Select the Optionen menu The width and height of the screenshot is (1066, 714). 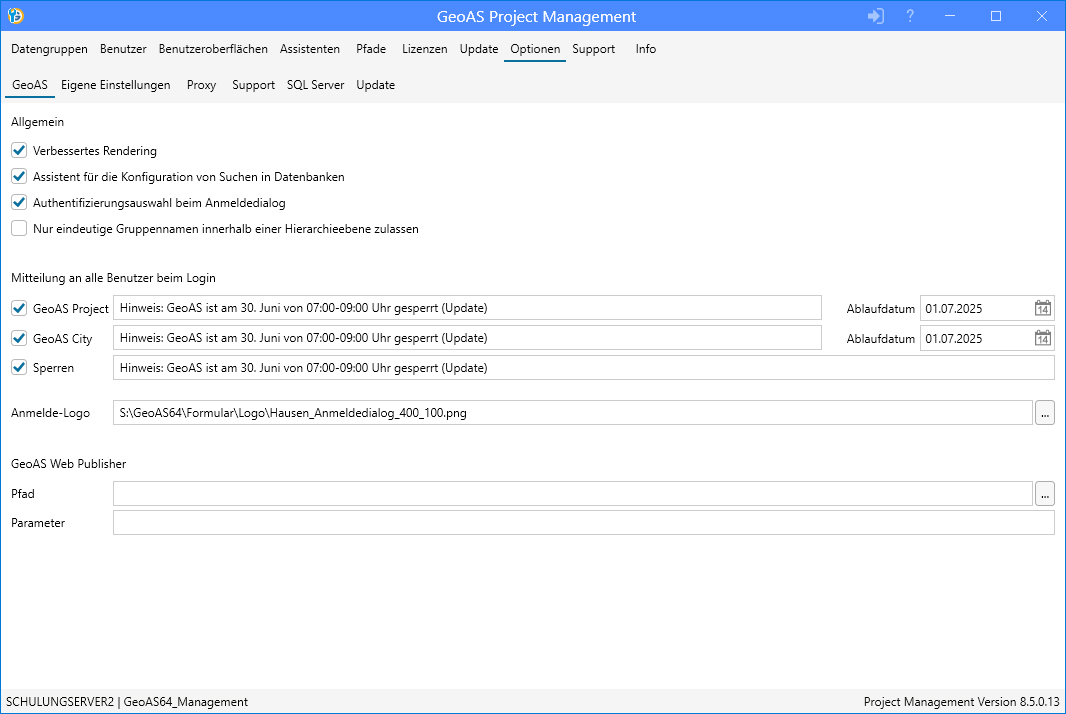click(x=535, y=49)
